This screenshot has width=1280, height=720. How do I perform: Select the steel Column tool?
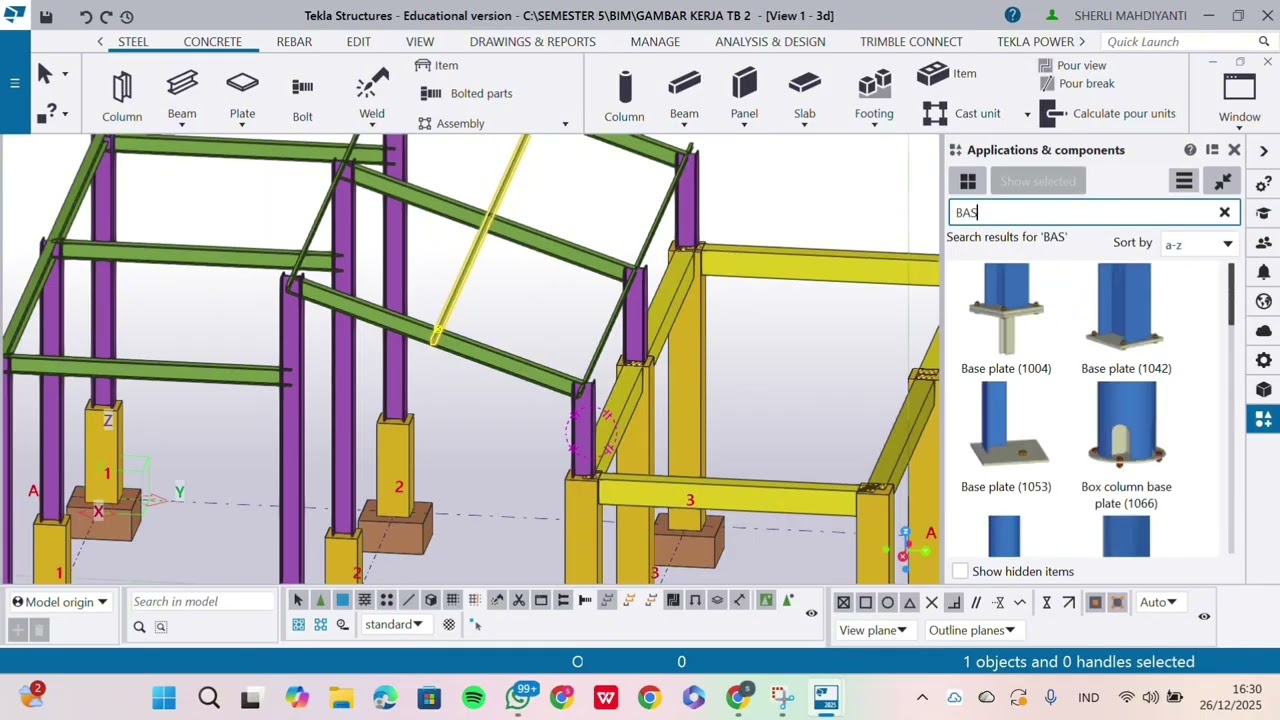coord(122,96)
